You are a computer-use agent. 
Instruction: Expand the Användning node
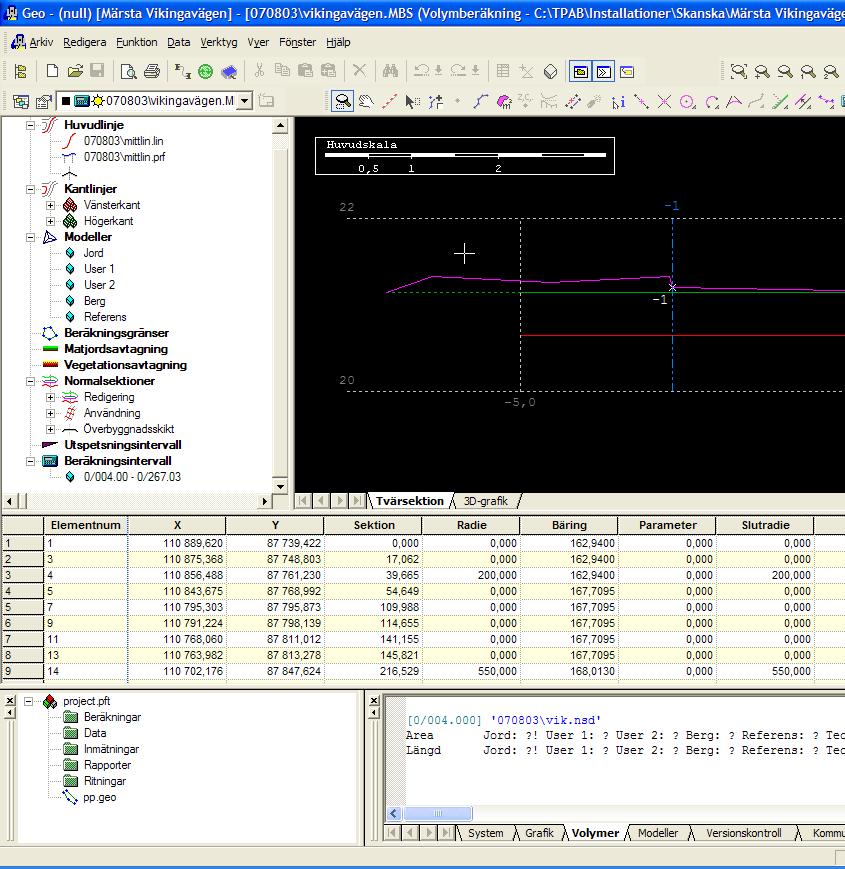(50, 413)
